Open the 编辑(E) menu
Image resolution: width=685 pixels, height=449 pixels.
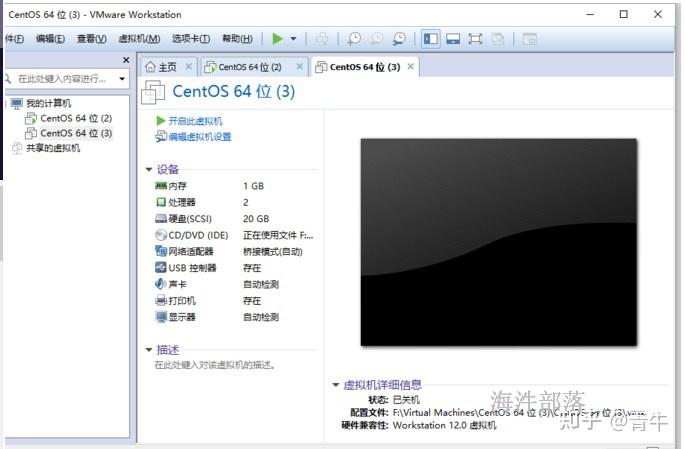pos(50,39)
